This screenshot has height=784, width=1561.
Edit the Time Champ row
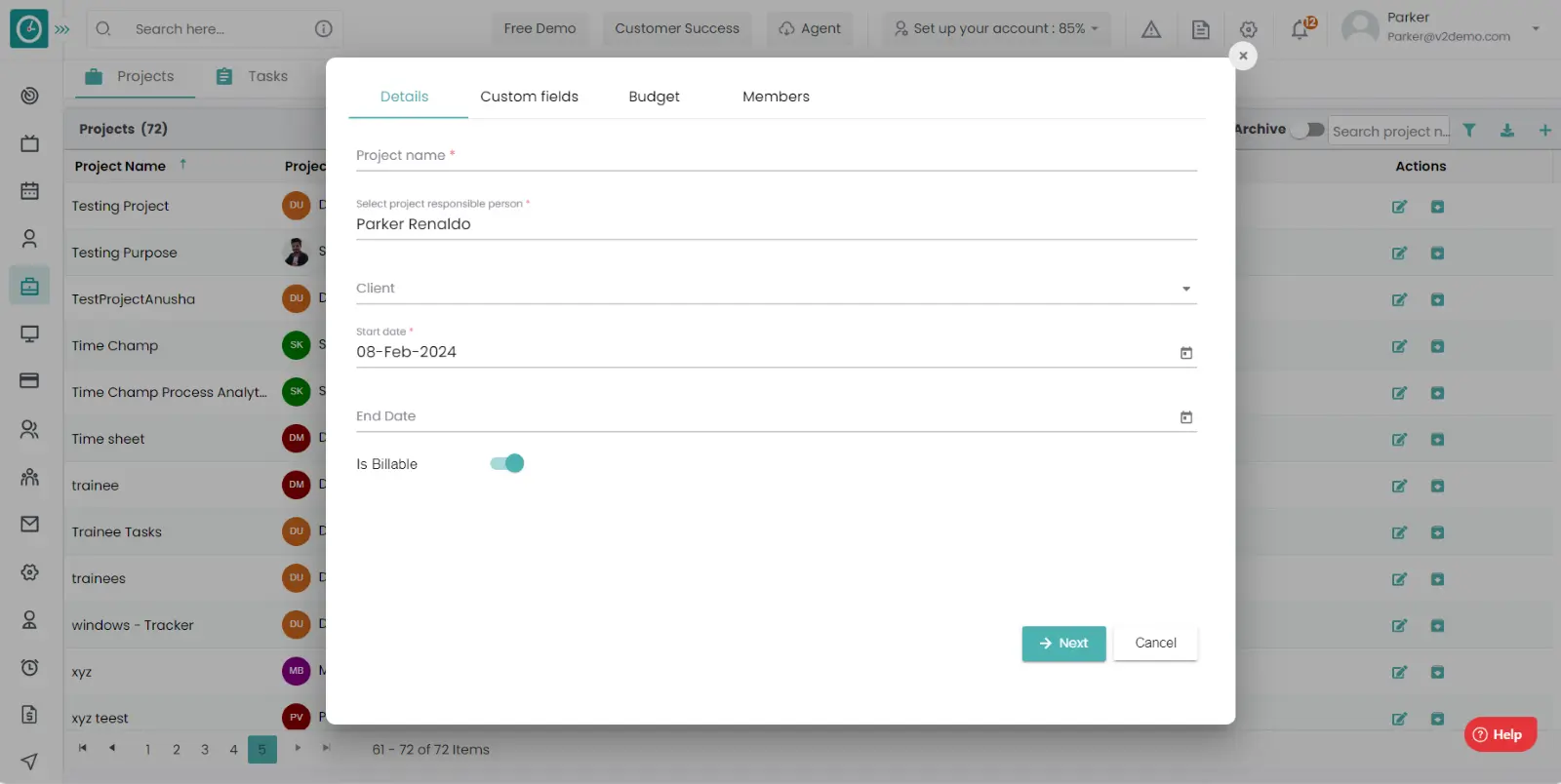(x=1399, y=346)
